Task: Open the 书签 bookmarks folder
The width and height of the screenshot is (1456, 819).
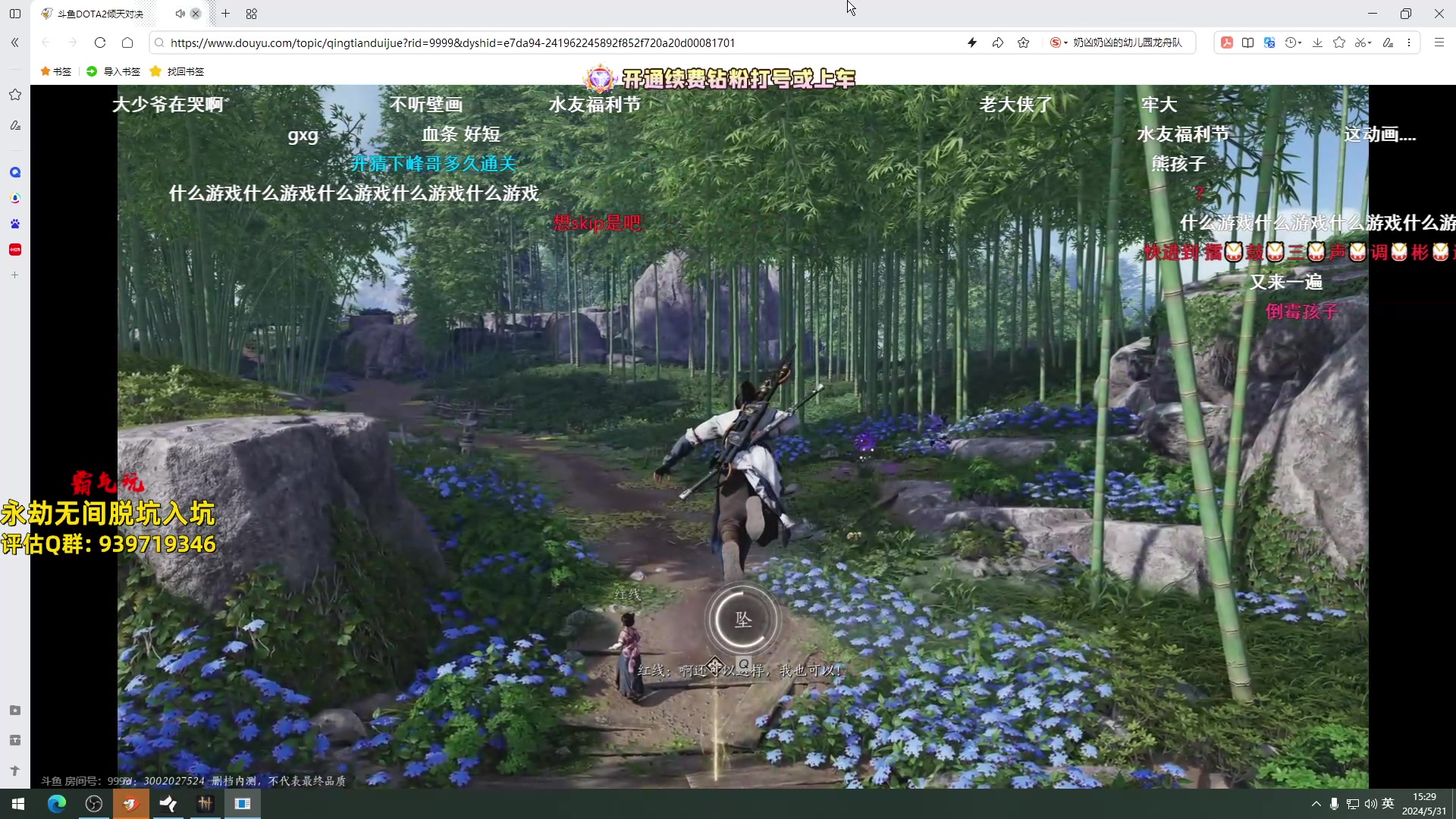Action: pyautogui.click(x=56, y=71)
